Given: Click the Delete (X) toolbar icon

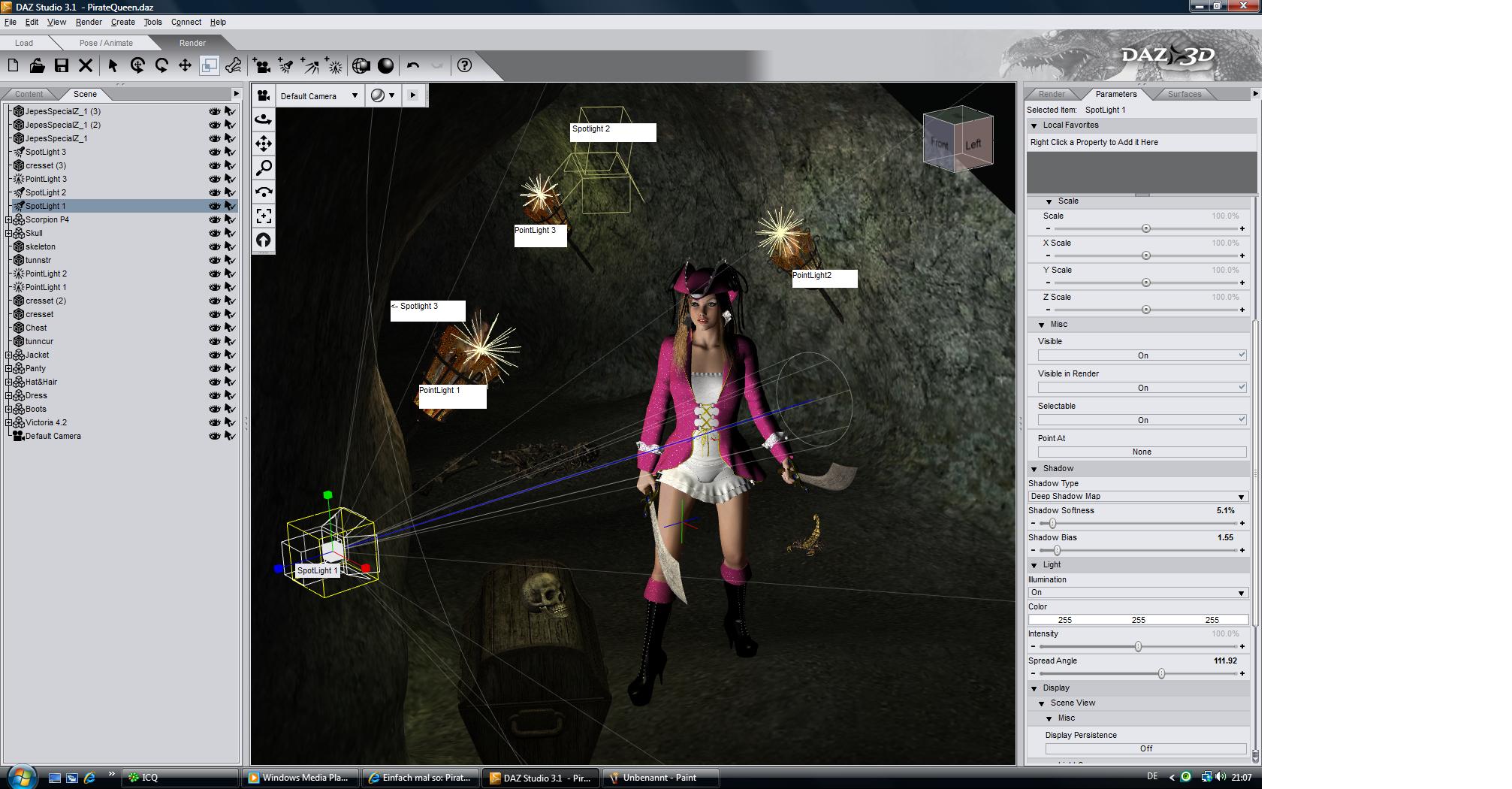Looking at the screenshot, I should point(86,66).
